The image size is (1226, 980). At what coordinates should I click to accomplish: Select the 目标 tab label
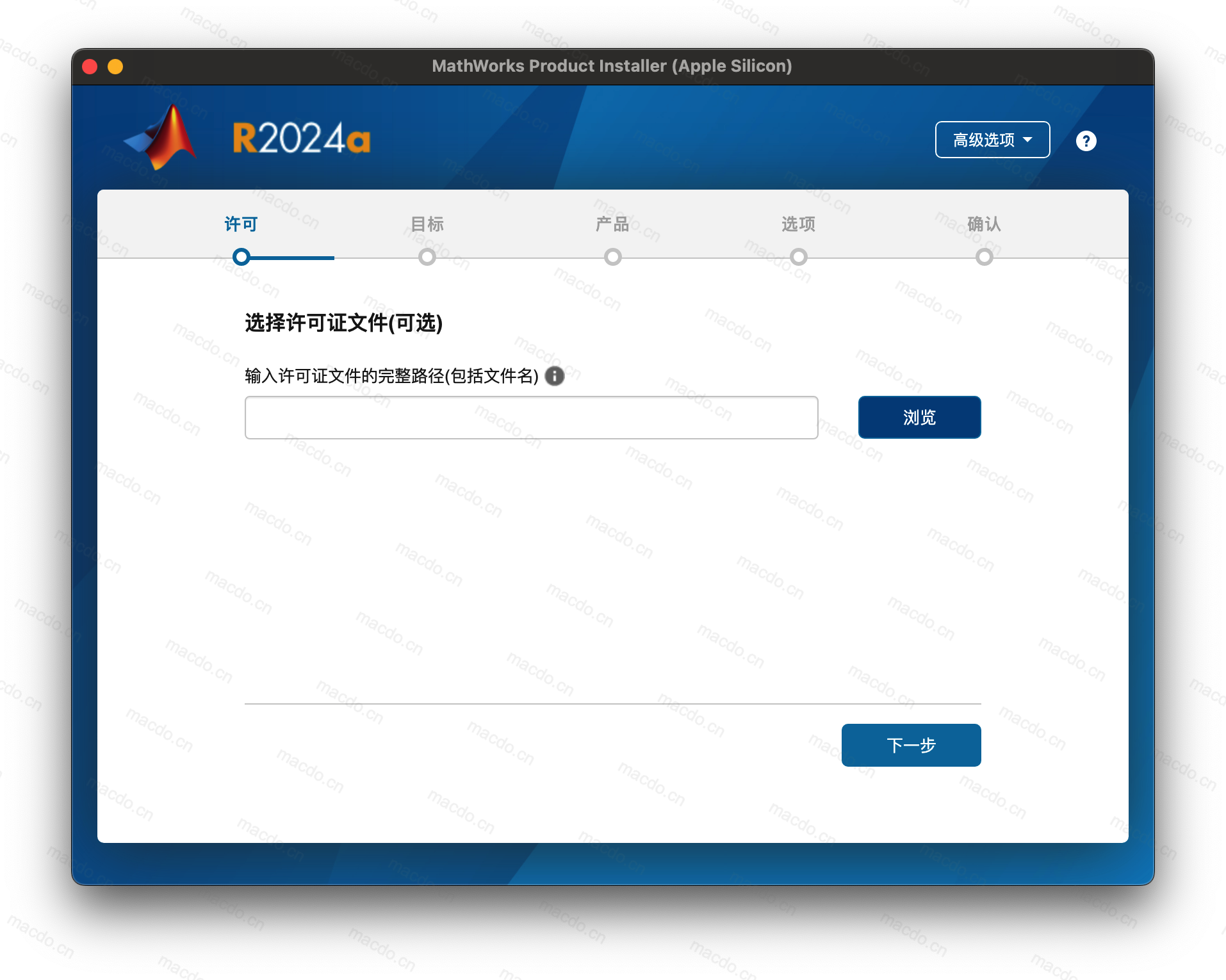[x=427, y=224]
